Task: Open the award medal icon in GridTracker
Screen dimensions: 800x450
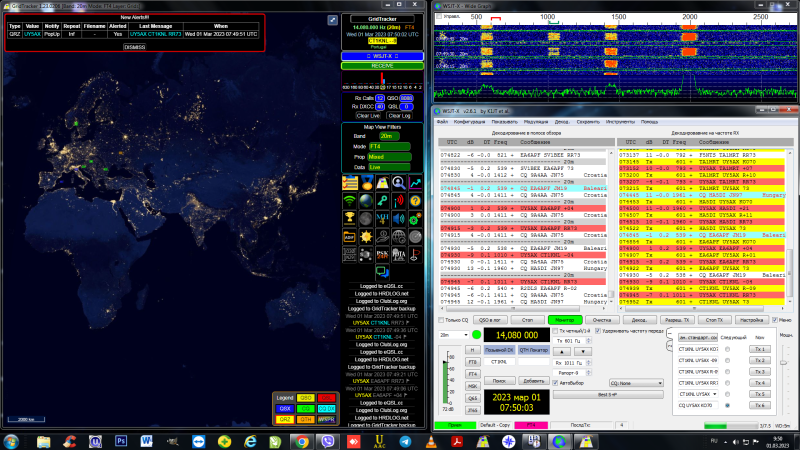Action: tap(366, 183)
